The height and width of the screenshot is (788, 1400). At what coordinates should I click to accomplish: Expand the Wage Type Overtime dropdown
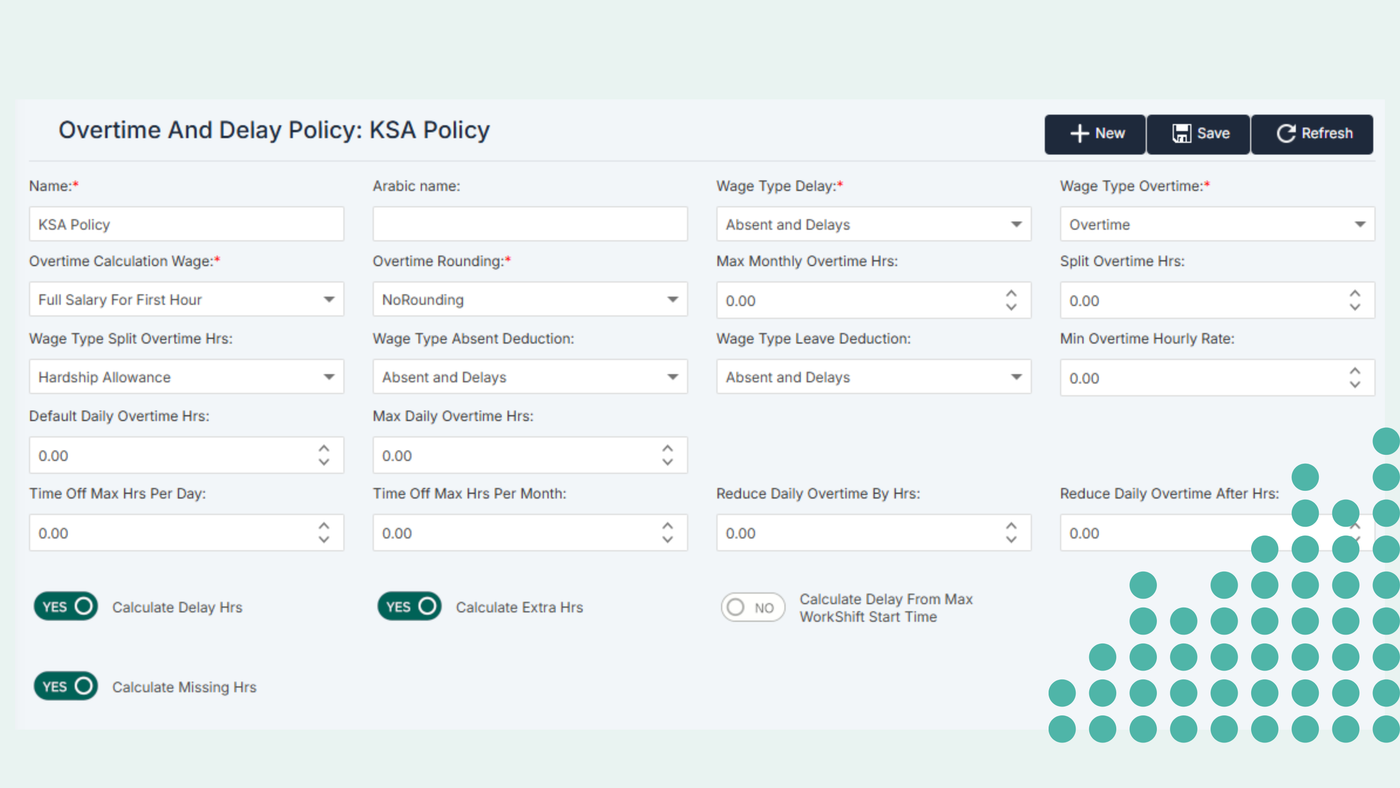tap(1216, 225)
